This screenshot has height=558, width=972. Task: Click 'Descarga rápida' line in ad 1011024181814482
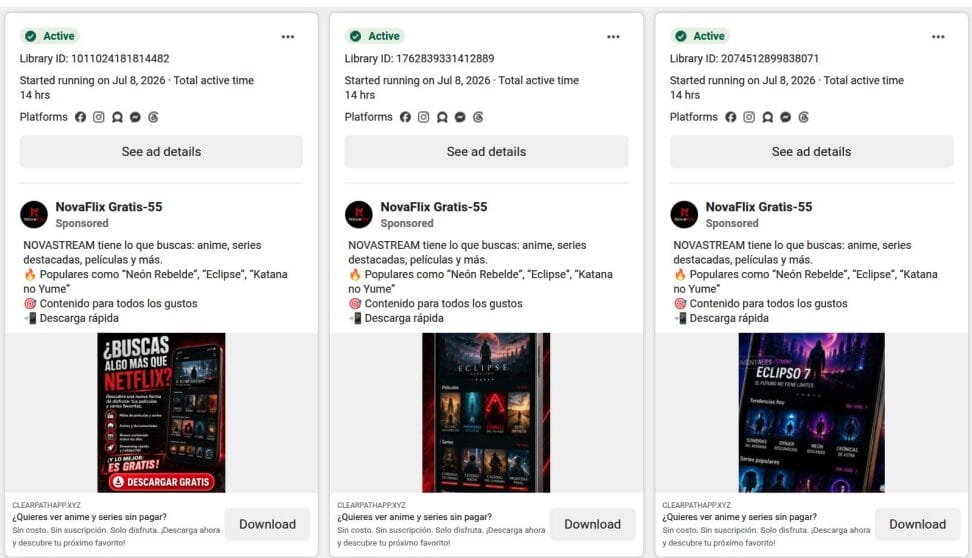coord(71,318)
